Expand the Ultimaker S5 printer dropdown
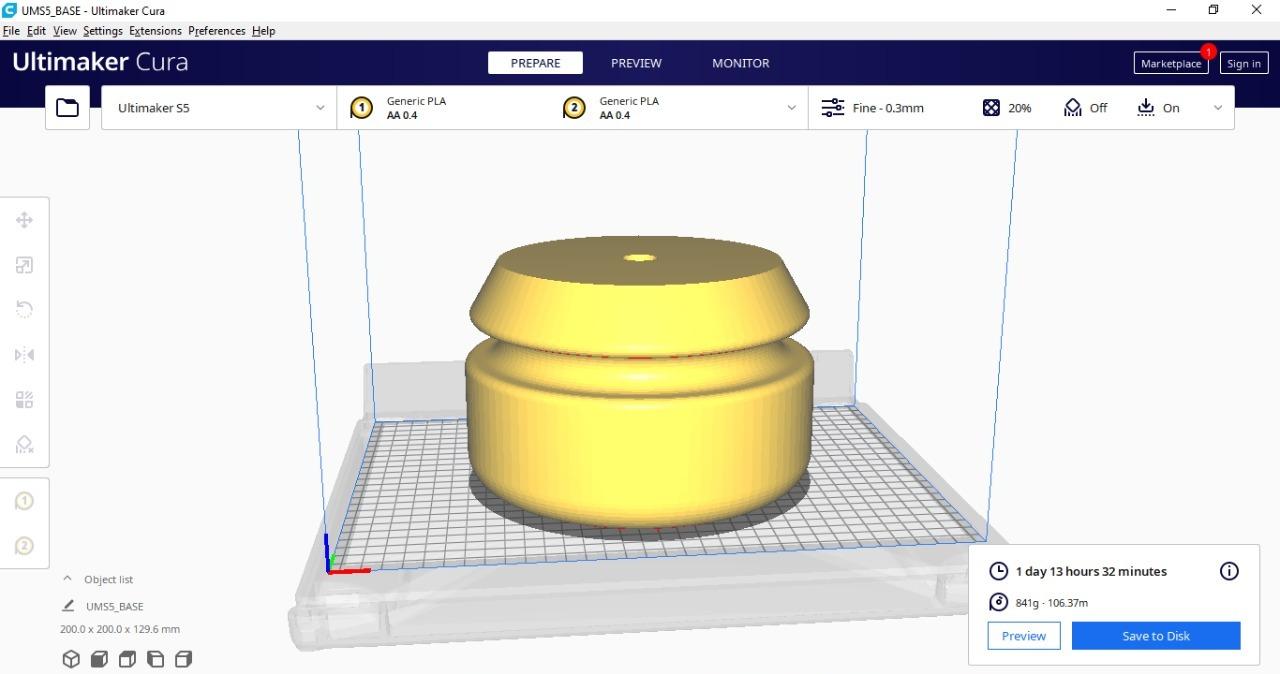Screen dimensions: 1280x674 coord(219,108)
